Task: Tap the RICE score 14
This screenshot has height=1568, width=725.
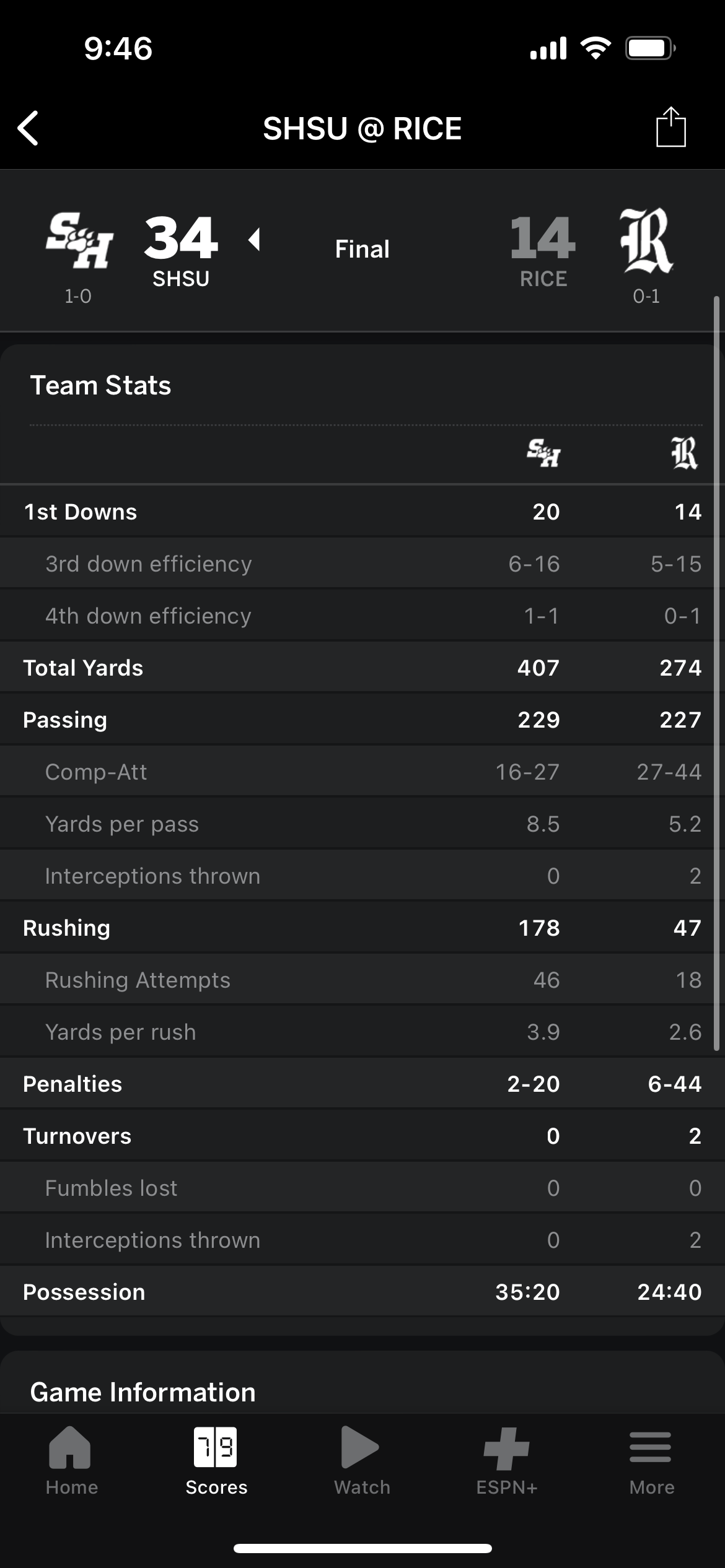Action: tap(543, 238)
